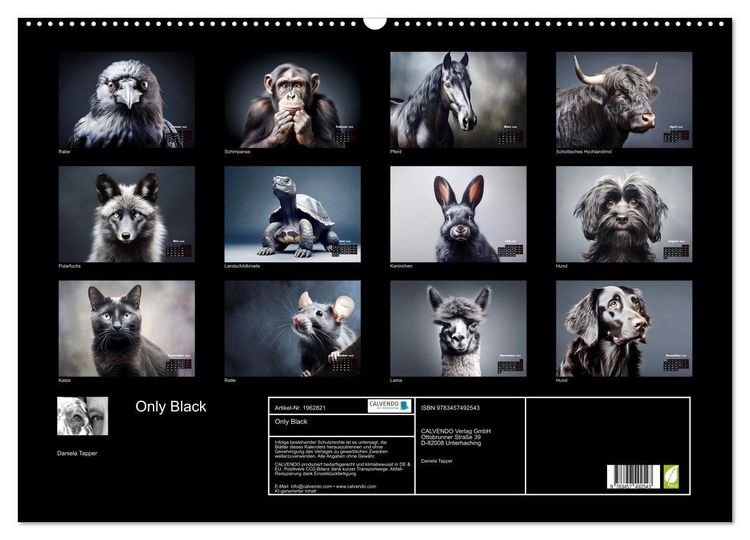Viewport: 750px width, 540px height.
Task: Select the raven (Rabe) photo thumbnail
Action: [127, 99]
